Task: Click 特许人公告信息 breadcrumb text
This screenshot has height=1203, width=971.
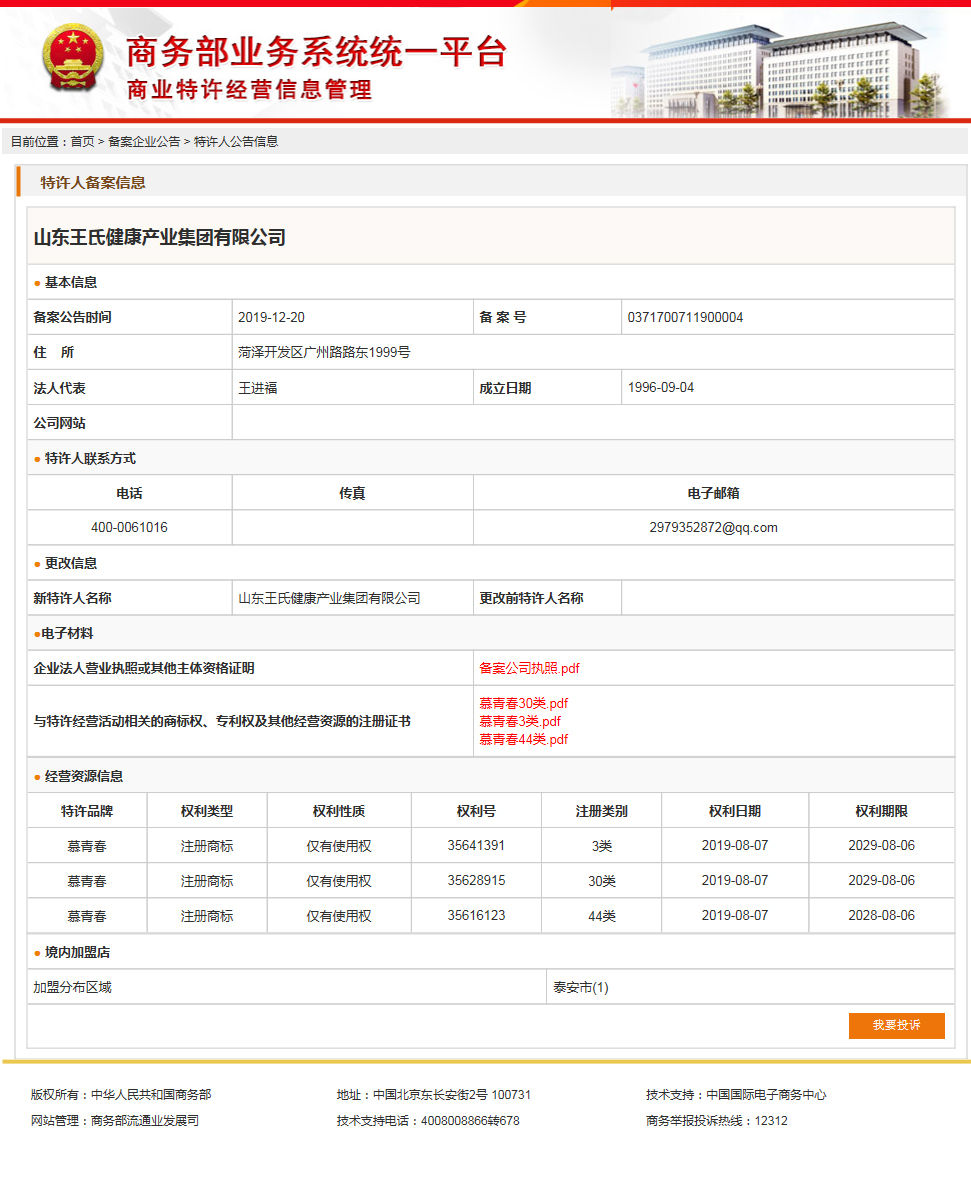Action: point(236,142)
